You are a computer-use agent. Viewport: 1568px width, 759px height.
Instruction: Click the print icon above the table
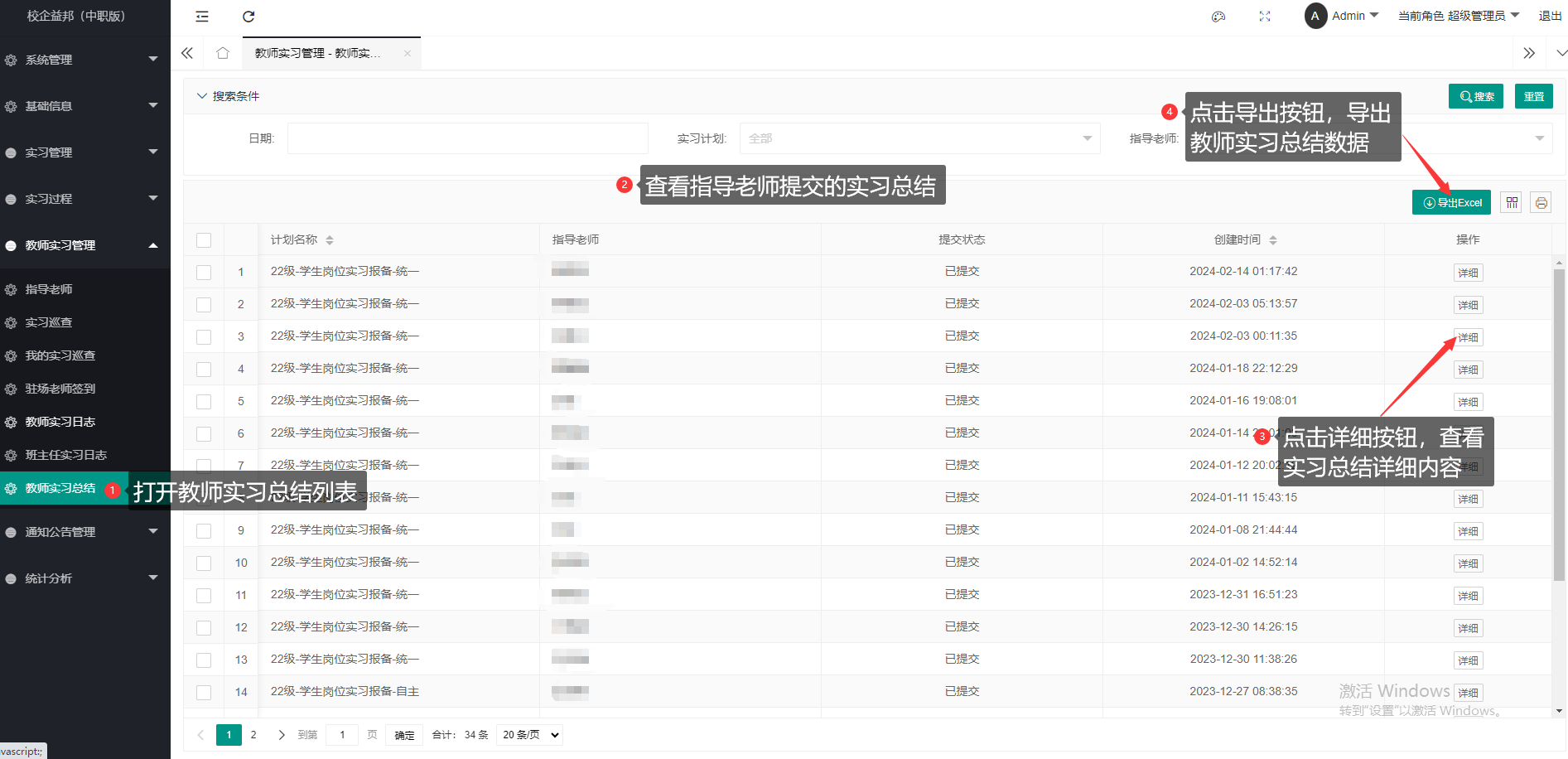point(1541,203)
